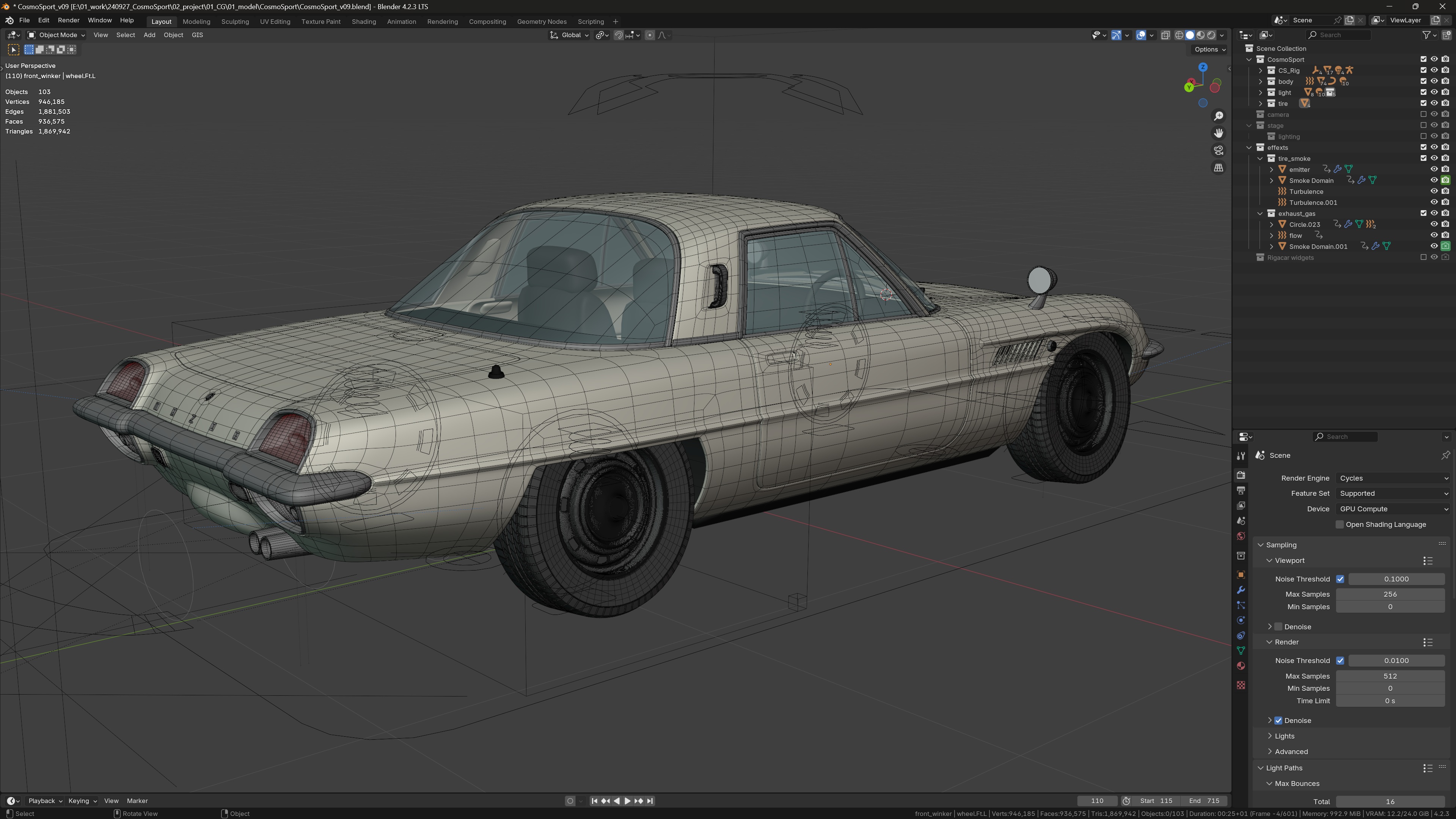1456x819 pixels.
Task: Open the Render menu
Action: [68, 20]
